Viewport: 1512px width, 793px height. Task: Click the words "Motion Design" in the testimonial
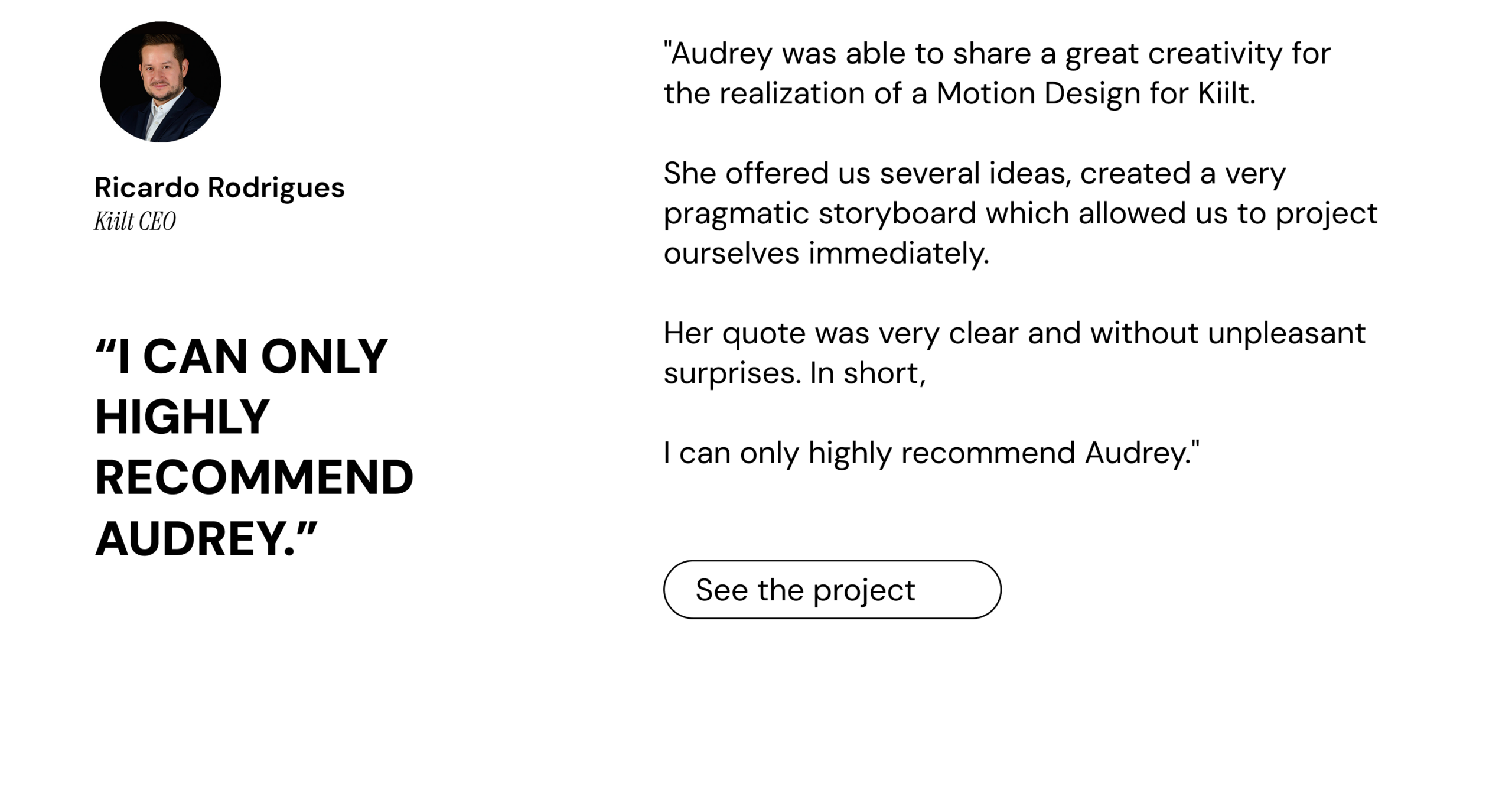coord(1038,93)
